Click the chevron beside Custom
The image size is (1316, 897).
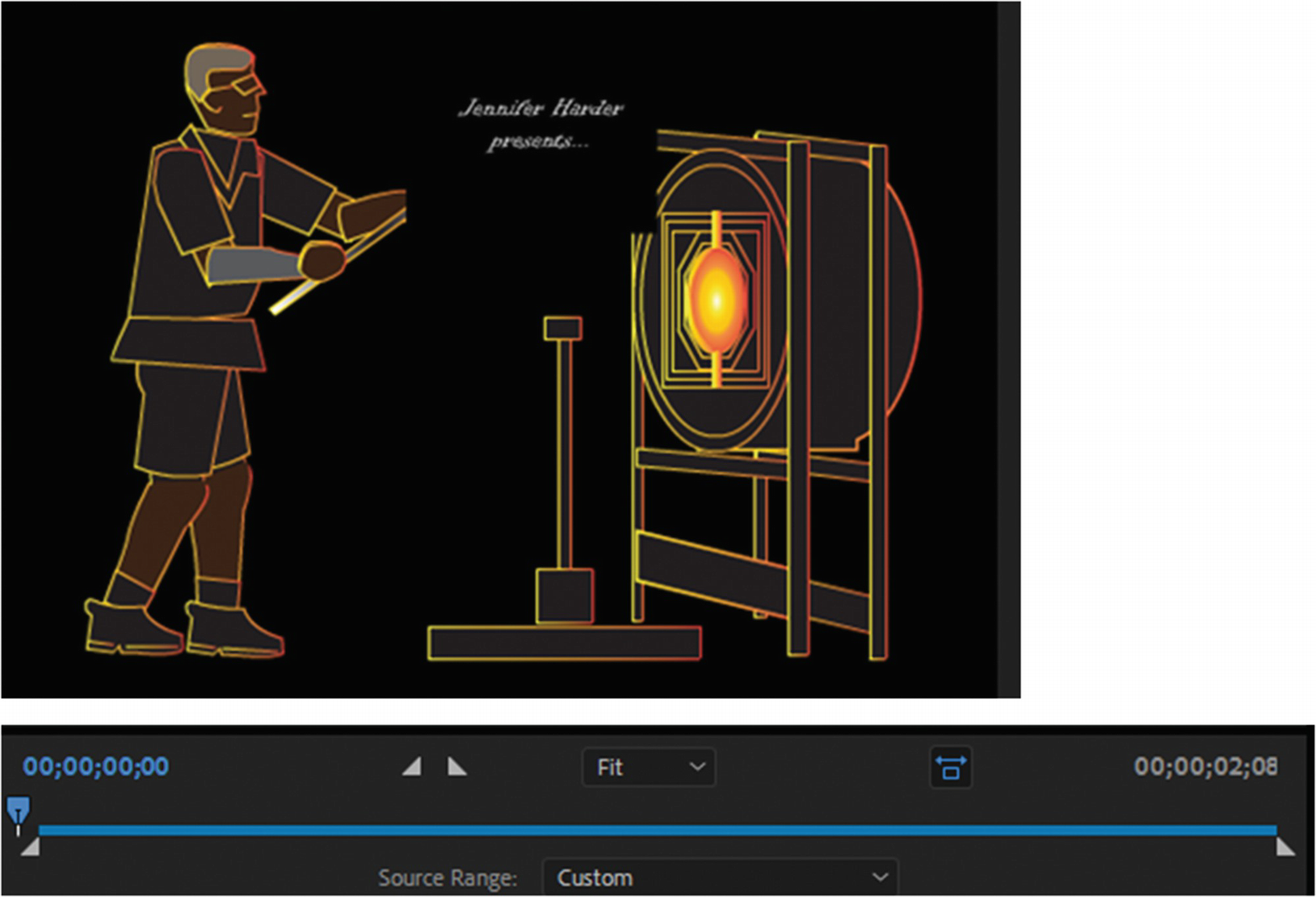point(880,878)
